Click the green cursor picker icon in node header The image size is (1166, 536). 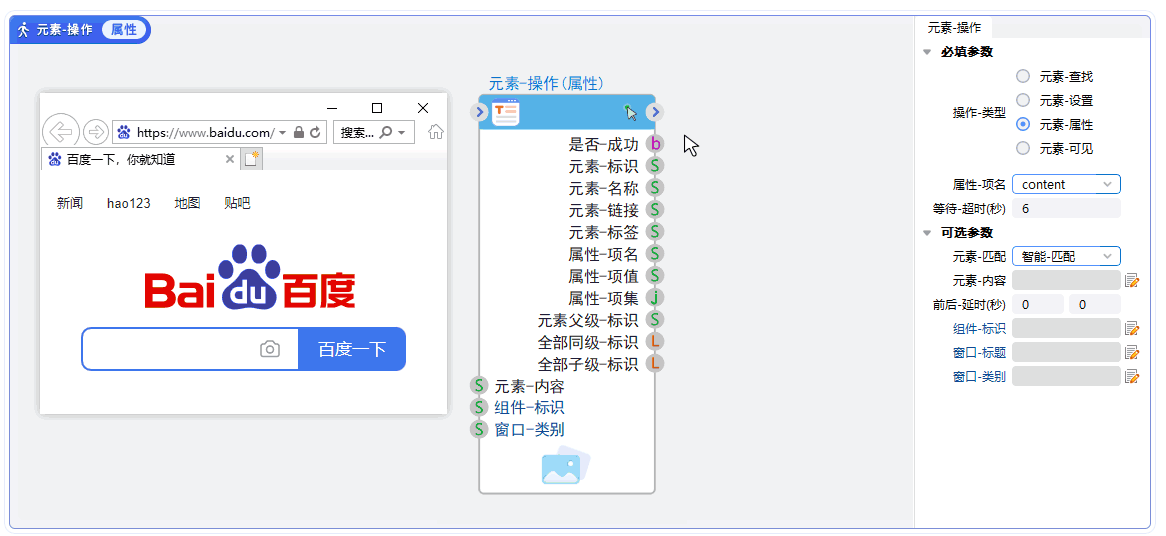631,112
